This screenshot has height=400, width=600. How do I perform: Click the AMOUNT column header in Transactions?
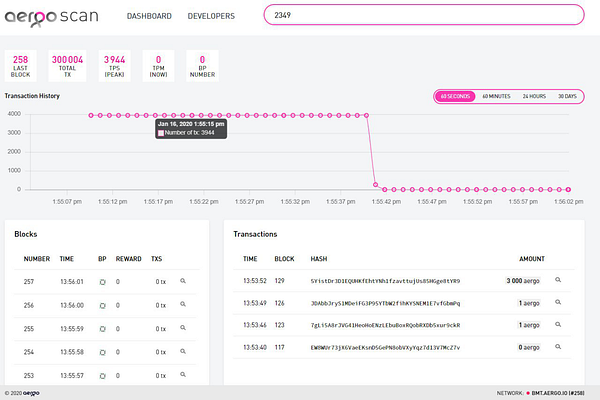coord(532,259)
